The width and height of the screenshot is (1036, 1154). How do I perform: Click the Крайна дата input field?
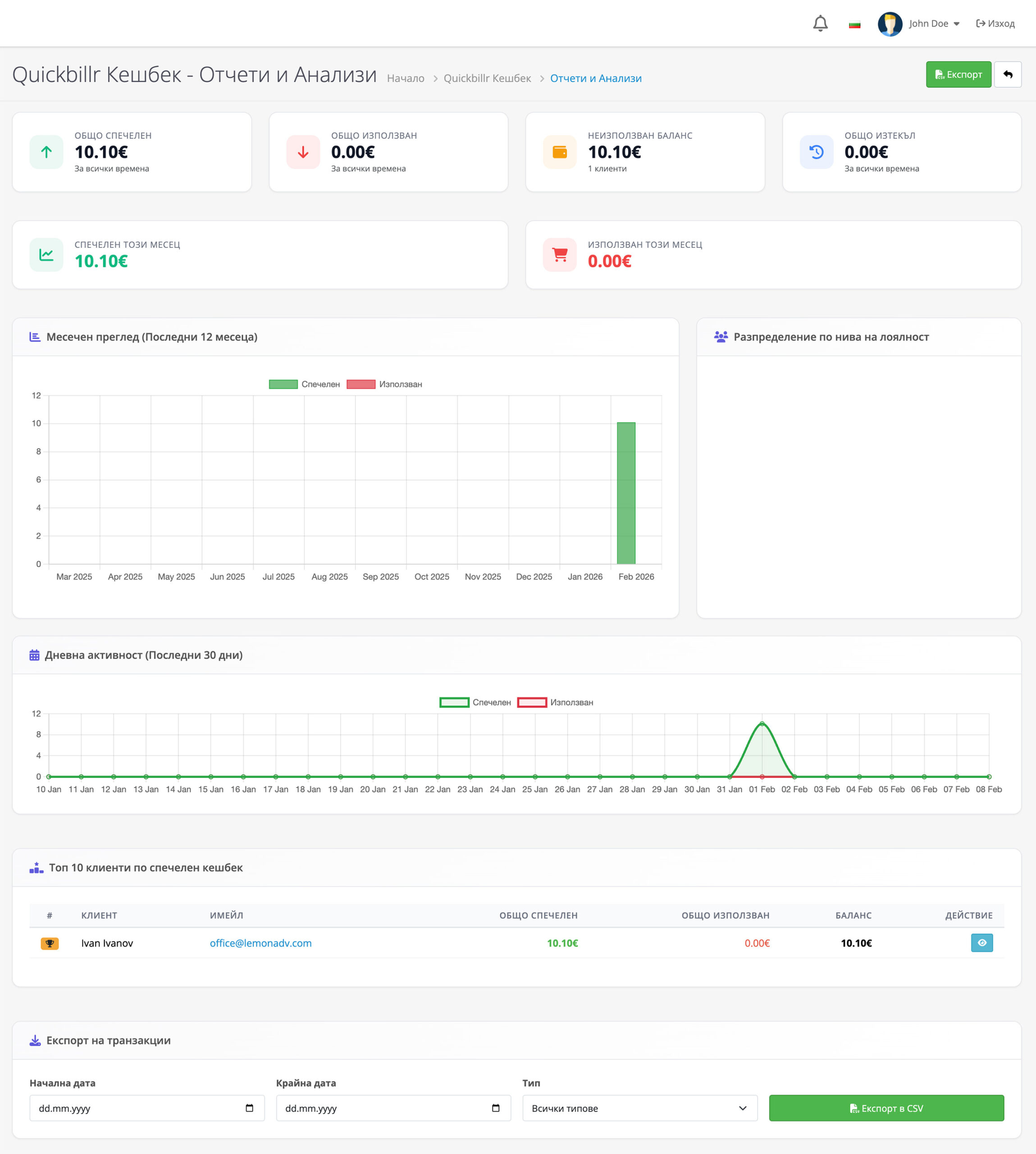pyautogui.click(x=381, y=1108)
